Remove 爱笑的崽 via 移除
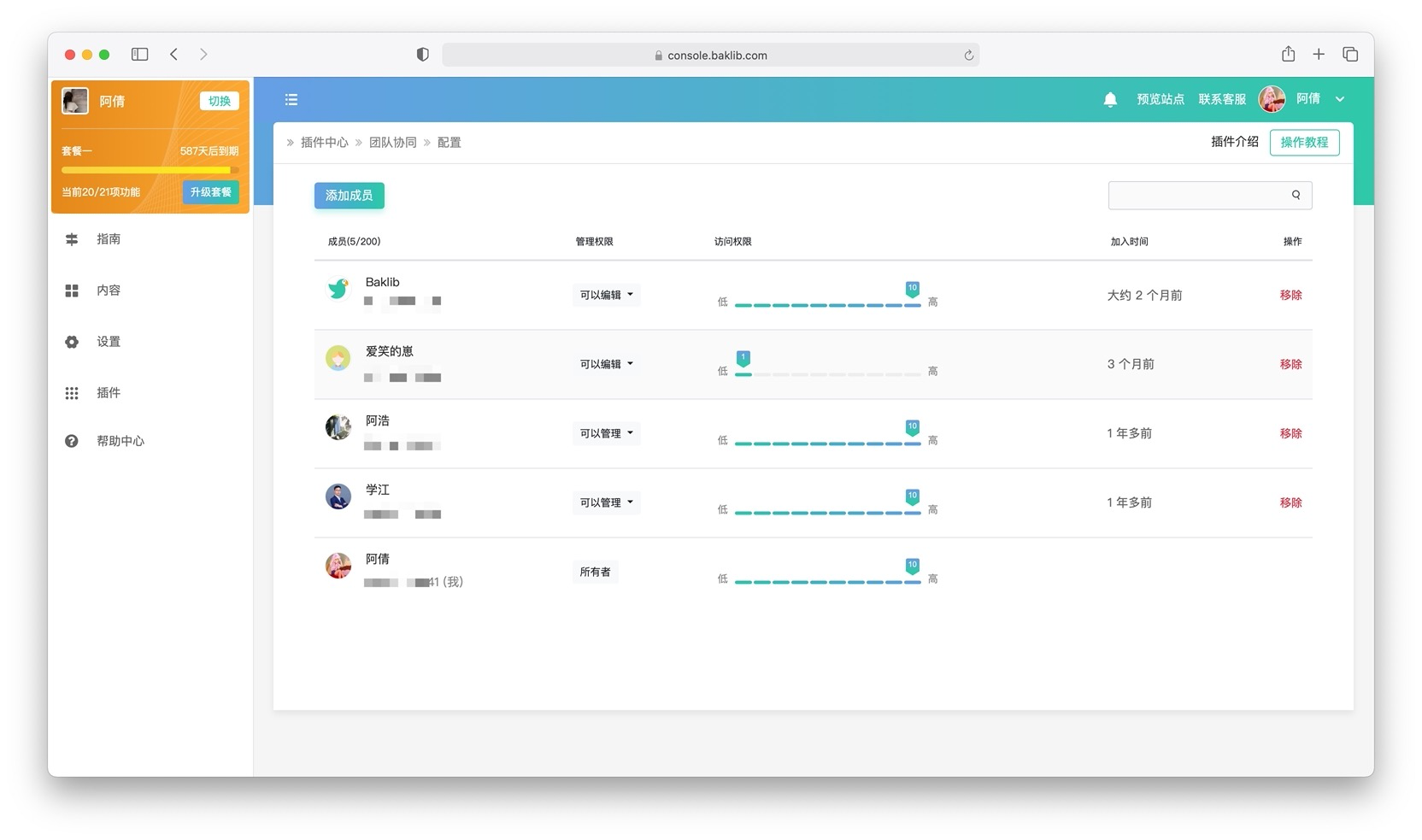The height and width of the screenshot is (840, 1422). 1291,364
